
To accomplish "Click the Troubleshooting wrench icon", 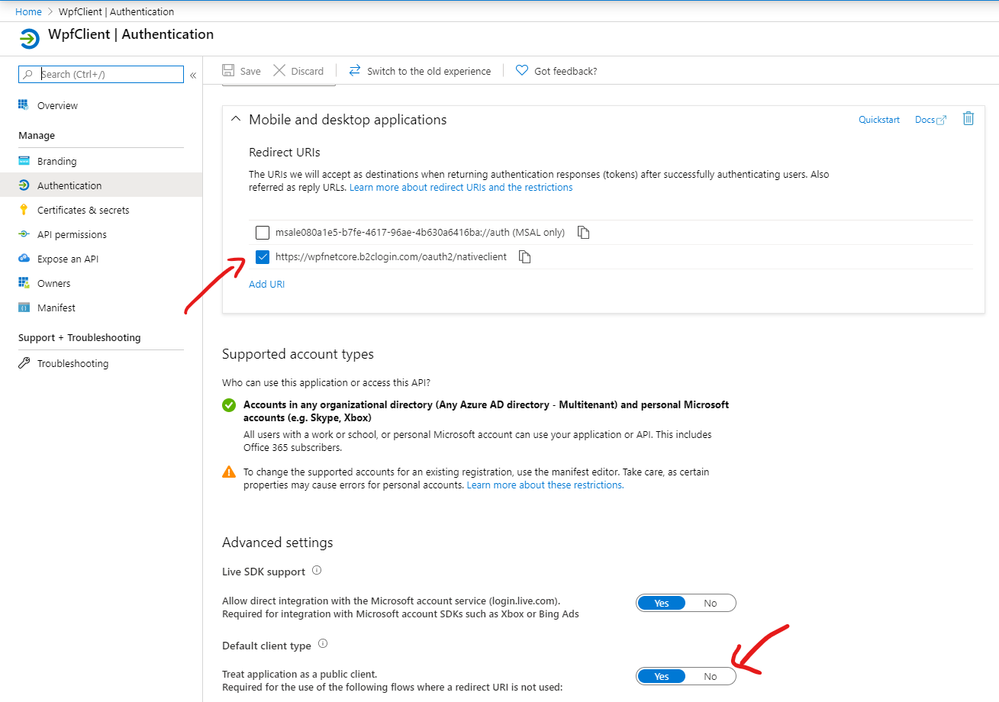I will [24, 363].
